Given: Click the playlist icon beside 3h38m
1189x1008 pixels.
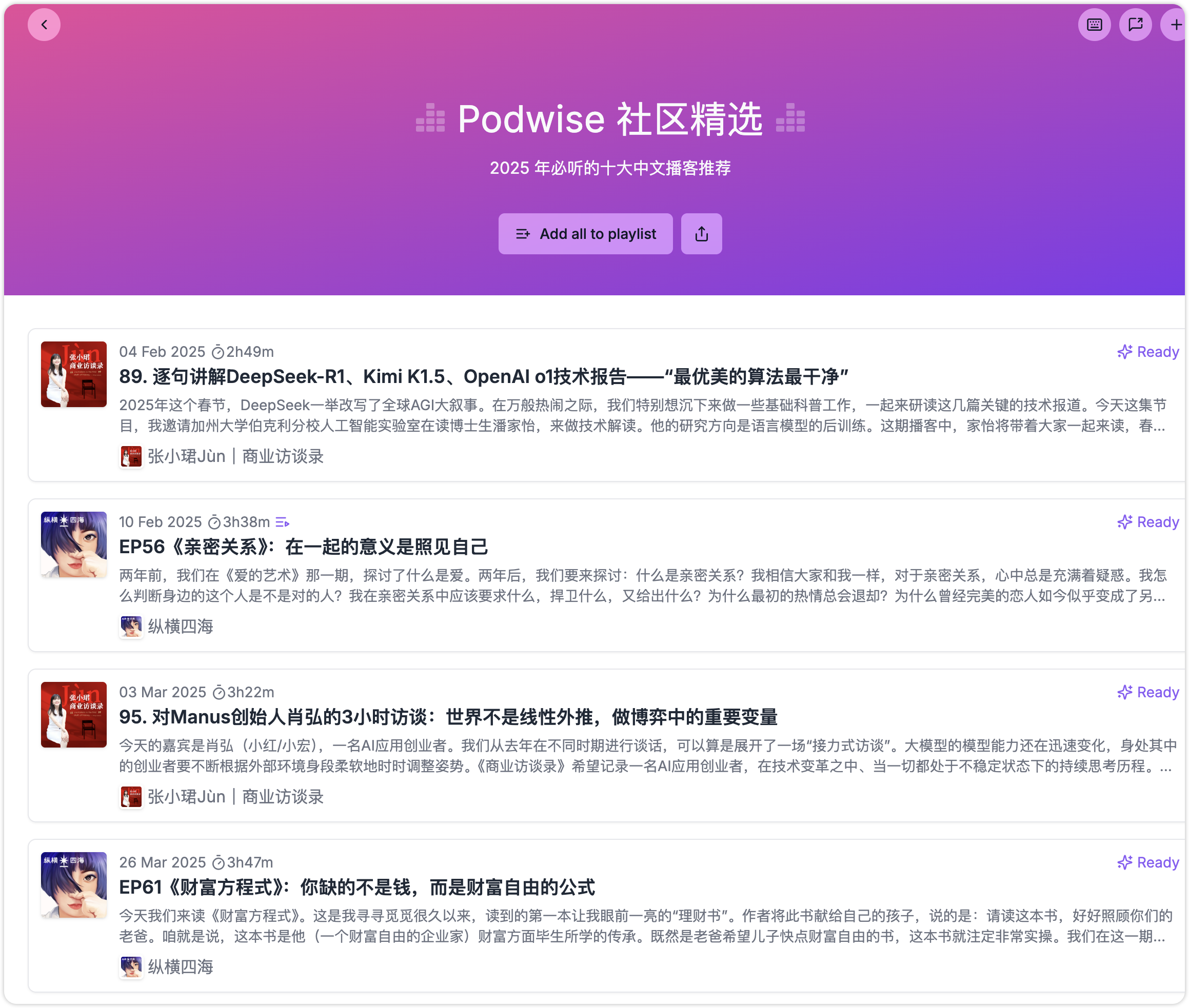Looking at the screenshot, I should (283, 522).
